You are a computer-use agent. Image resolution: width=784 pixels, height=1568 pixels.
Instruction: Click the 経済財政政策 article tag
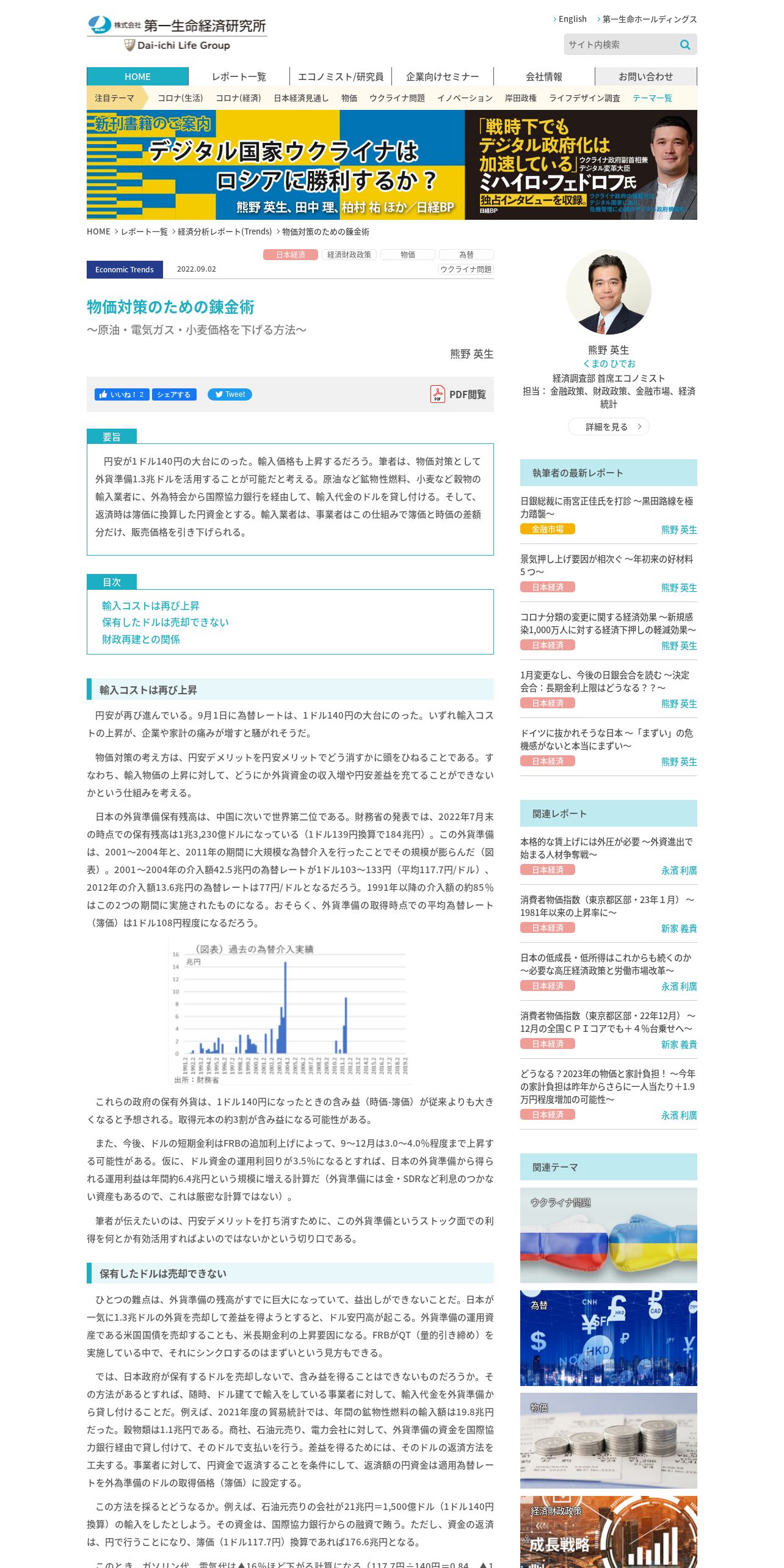point(349,255)
